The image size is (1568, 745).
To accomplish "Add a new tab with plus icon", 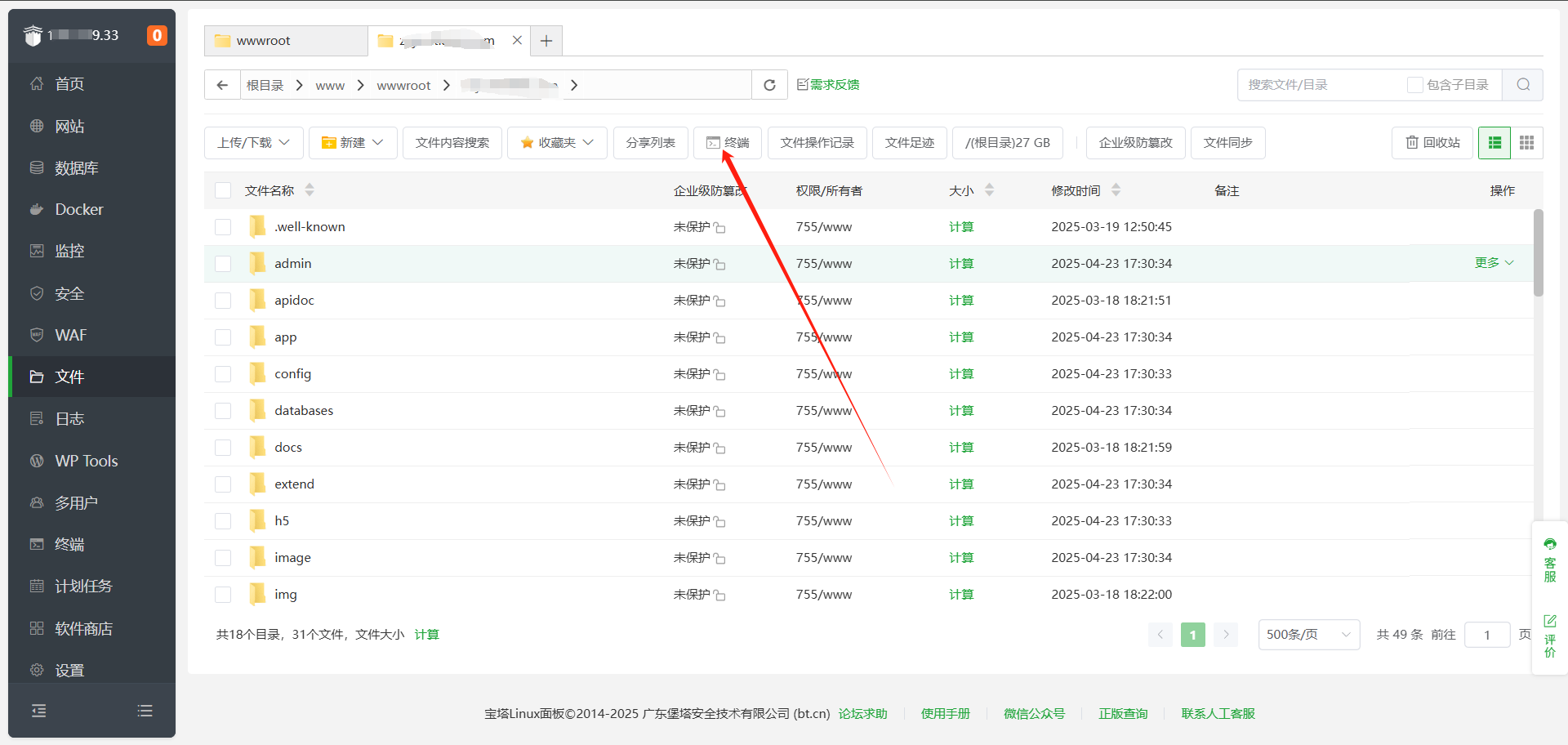I will pos(546,41).
